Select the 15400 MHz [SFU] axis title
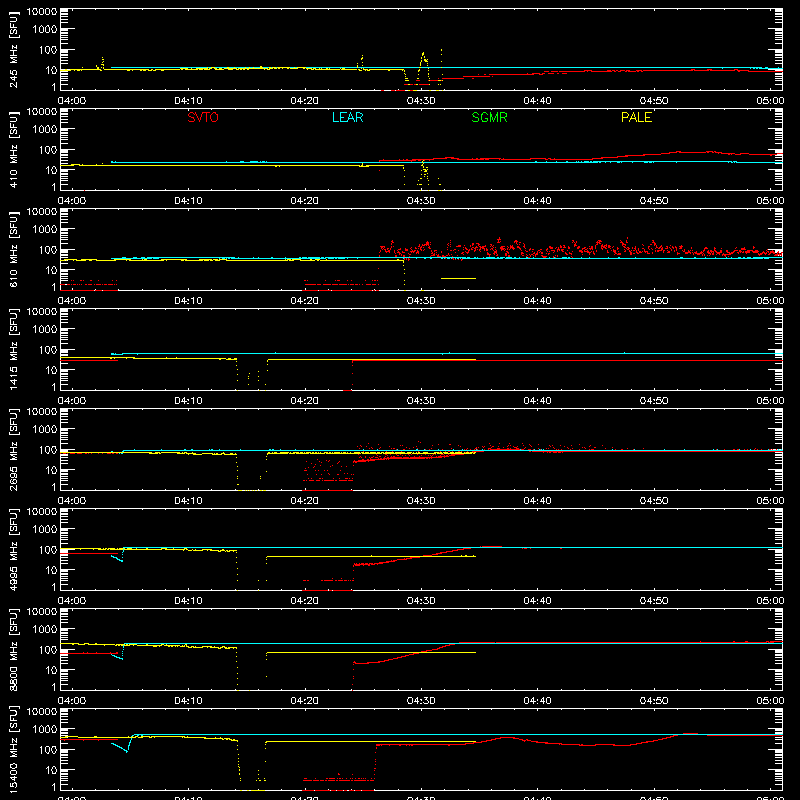Viewport: 800px width, 800px height. pos(13,749)
